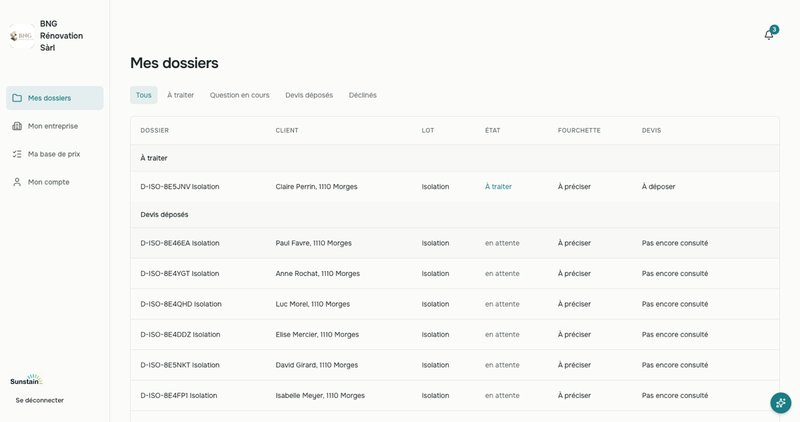Click client Isabelle Meyer, 1110 Morges
The width and height of the screenshot is (800, 422).
click(x=320, y=395)
